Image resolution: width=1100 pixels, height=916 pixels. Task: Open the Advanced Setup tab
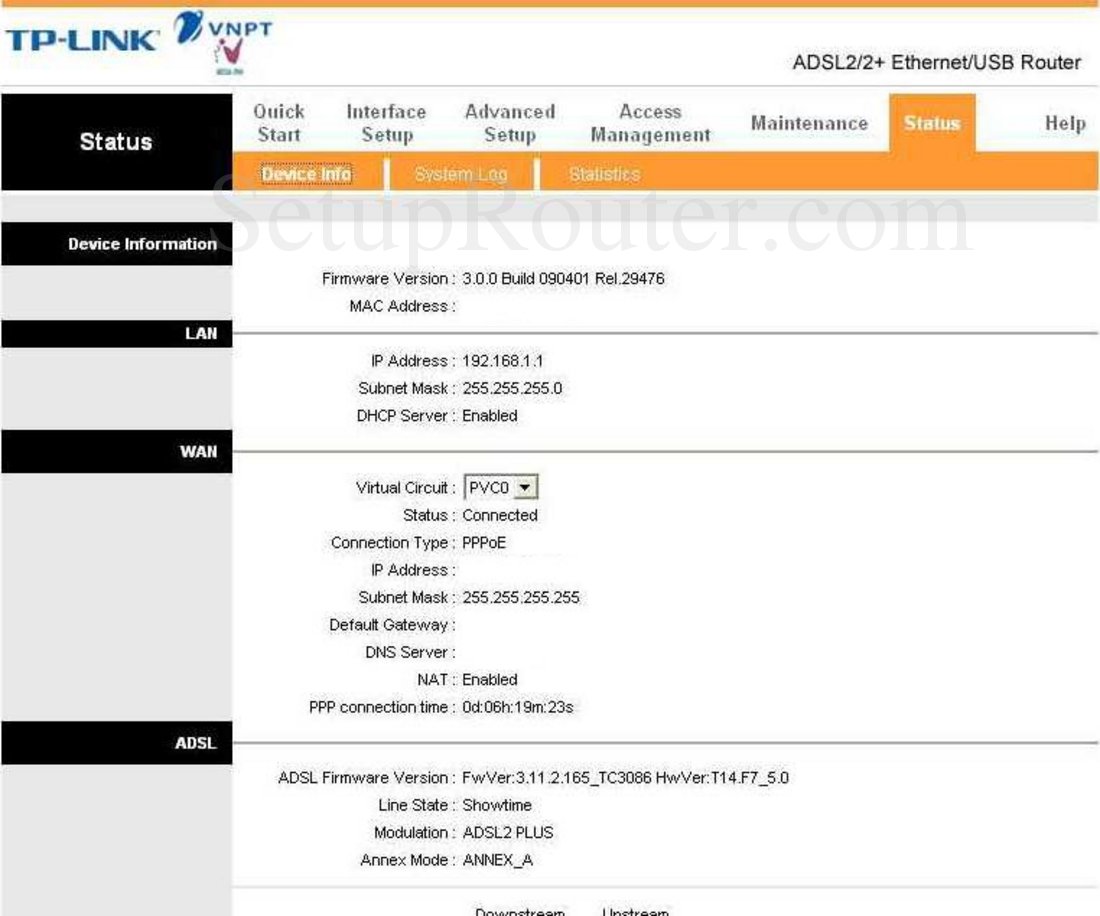click(510, 123)
